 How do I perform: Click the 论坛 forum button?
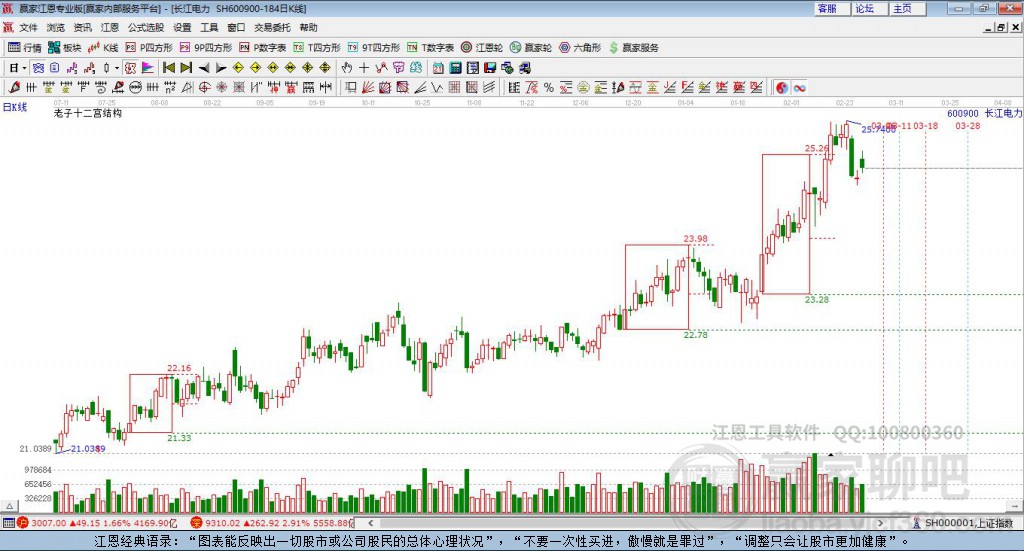pyautogui.click(x=869, y=8)
